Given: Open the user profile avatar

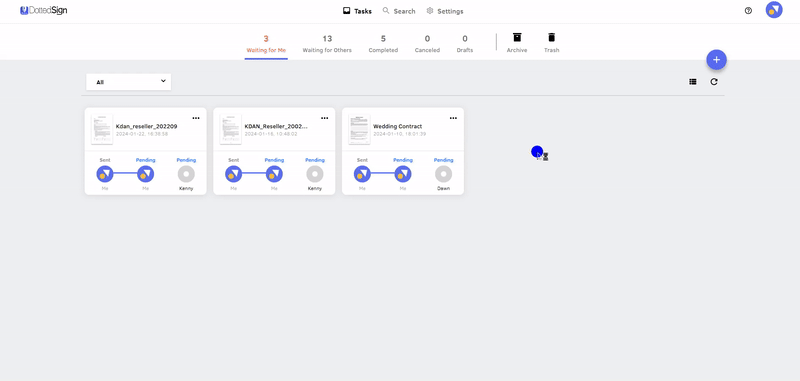Looking at the screenshot, I should (x=773, y=10).
